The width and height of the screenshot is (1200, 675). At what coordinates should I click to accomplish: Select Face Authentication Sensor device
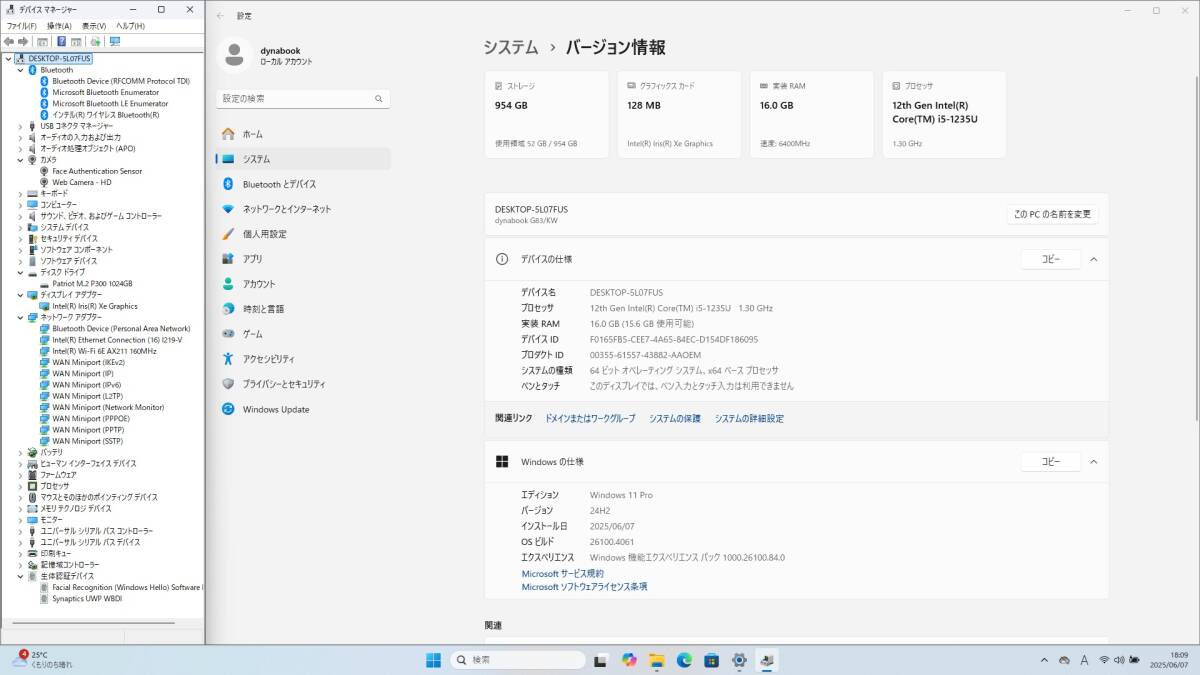97,171
